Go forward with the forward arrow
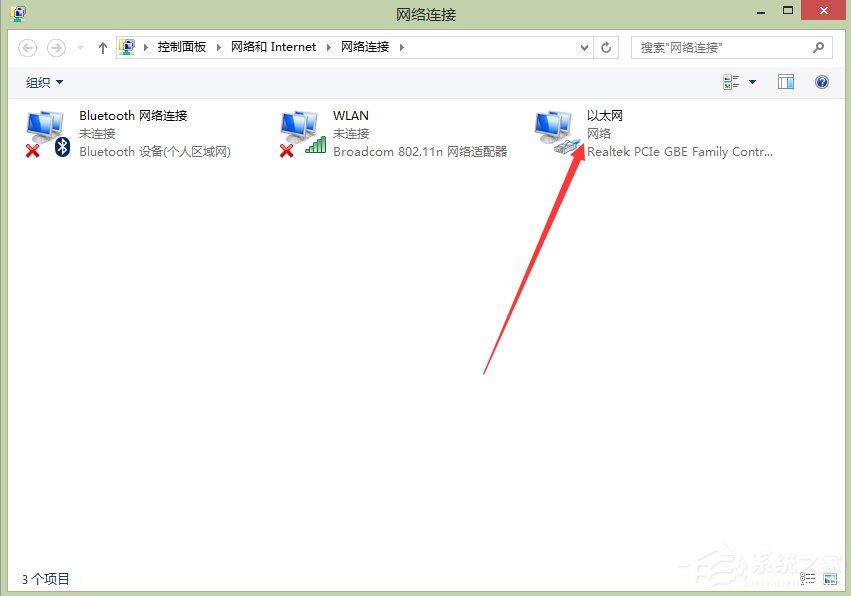The width and height of the screenshot is (851, 596). click(x=56, y=48)
